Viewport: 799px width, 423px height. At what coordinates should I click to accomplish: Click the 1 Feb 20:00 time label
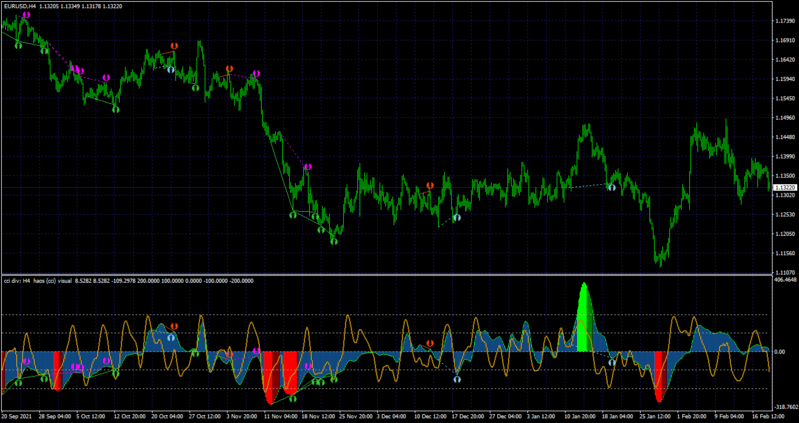[x=692, y=416]
